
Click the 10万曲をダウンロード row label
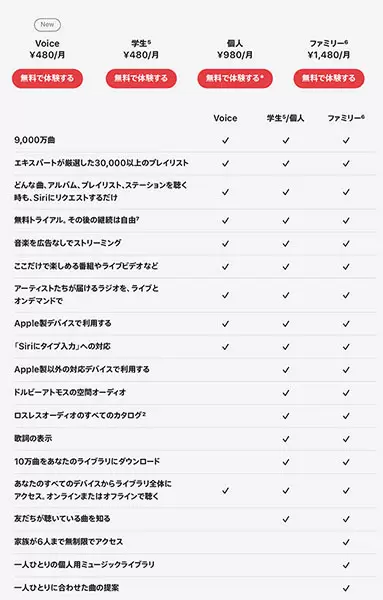[x=87, y=461]
